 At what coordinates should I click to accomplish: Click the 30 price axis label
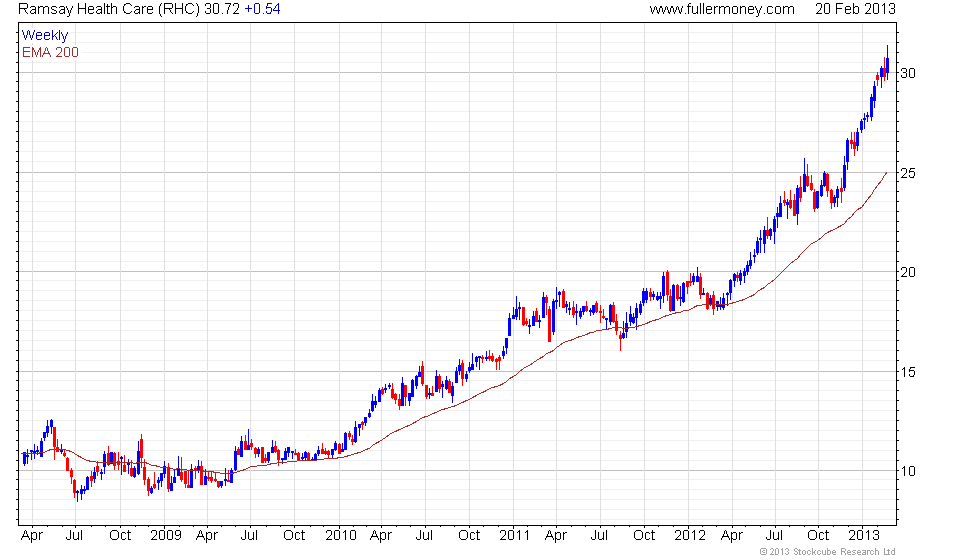click(x=908, y=73)
